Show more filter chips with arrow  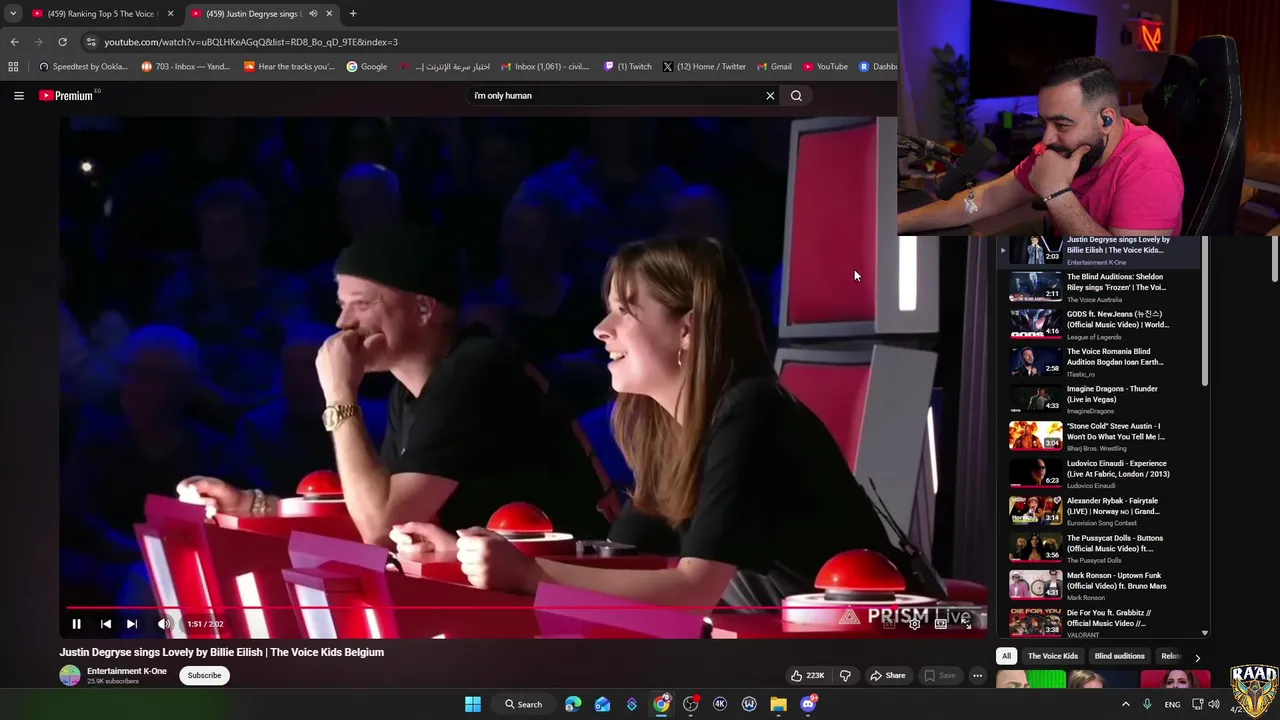(1197, 657)
